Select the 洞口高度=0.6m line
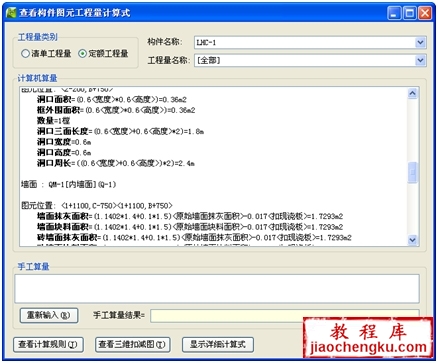 pos(64,153)
